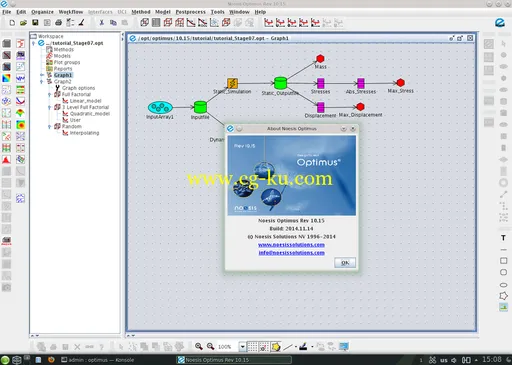Click the Cut scissors toolbar icon
The height and width of the screenshot is (365, 512).
(102, 23)
